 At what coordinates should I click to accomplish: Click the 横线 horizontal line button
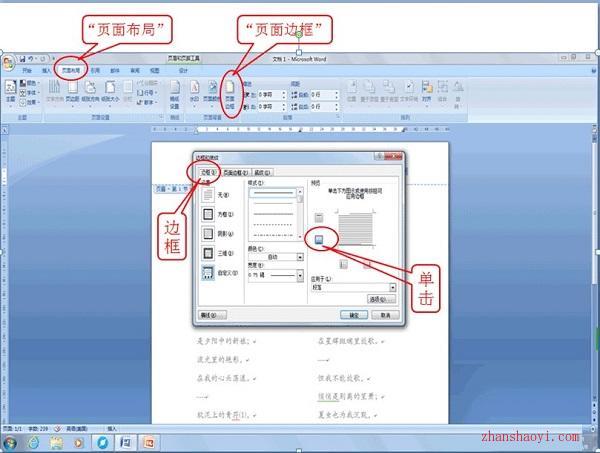click(x=213, y=315)
